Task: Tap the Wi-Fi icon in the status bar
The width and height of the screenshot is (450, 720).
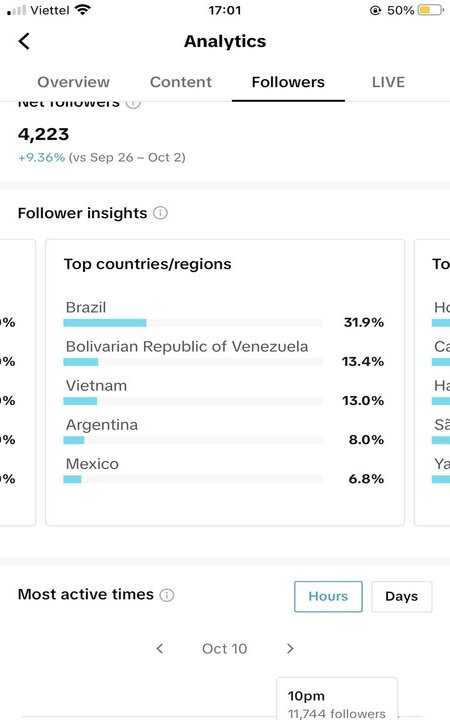Action: click(83, 10)
